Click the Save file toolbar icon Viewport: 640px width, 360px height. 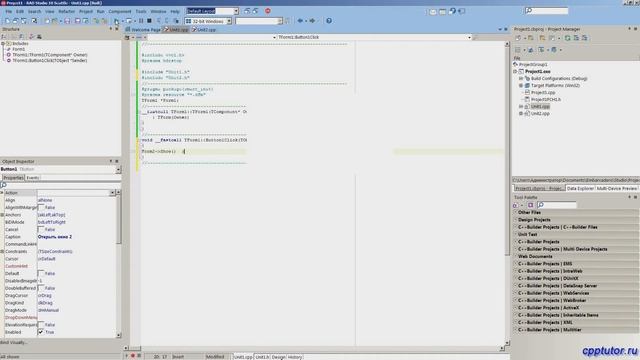(67, 21)
